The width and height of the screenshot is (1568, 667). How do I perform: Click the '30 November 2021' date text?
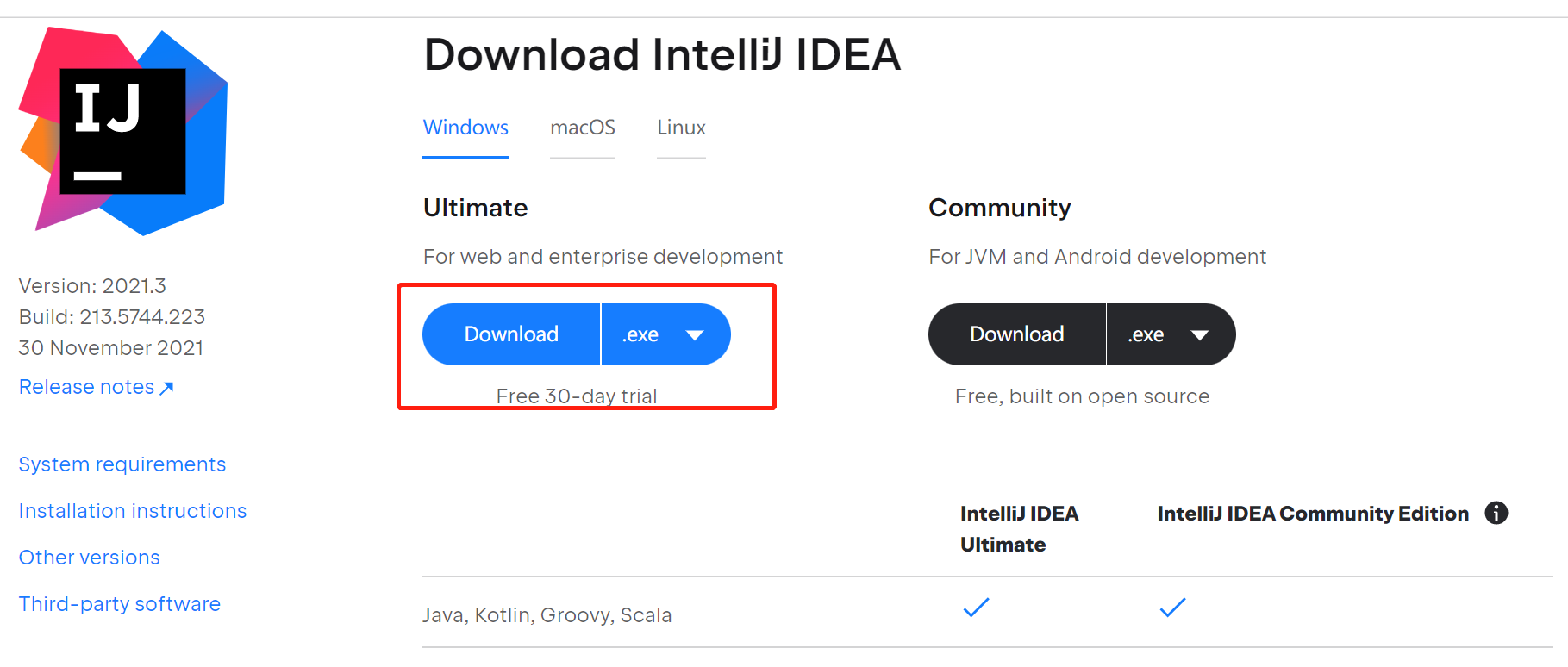pyautogui.click(x=111, y=348)
